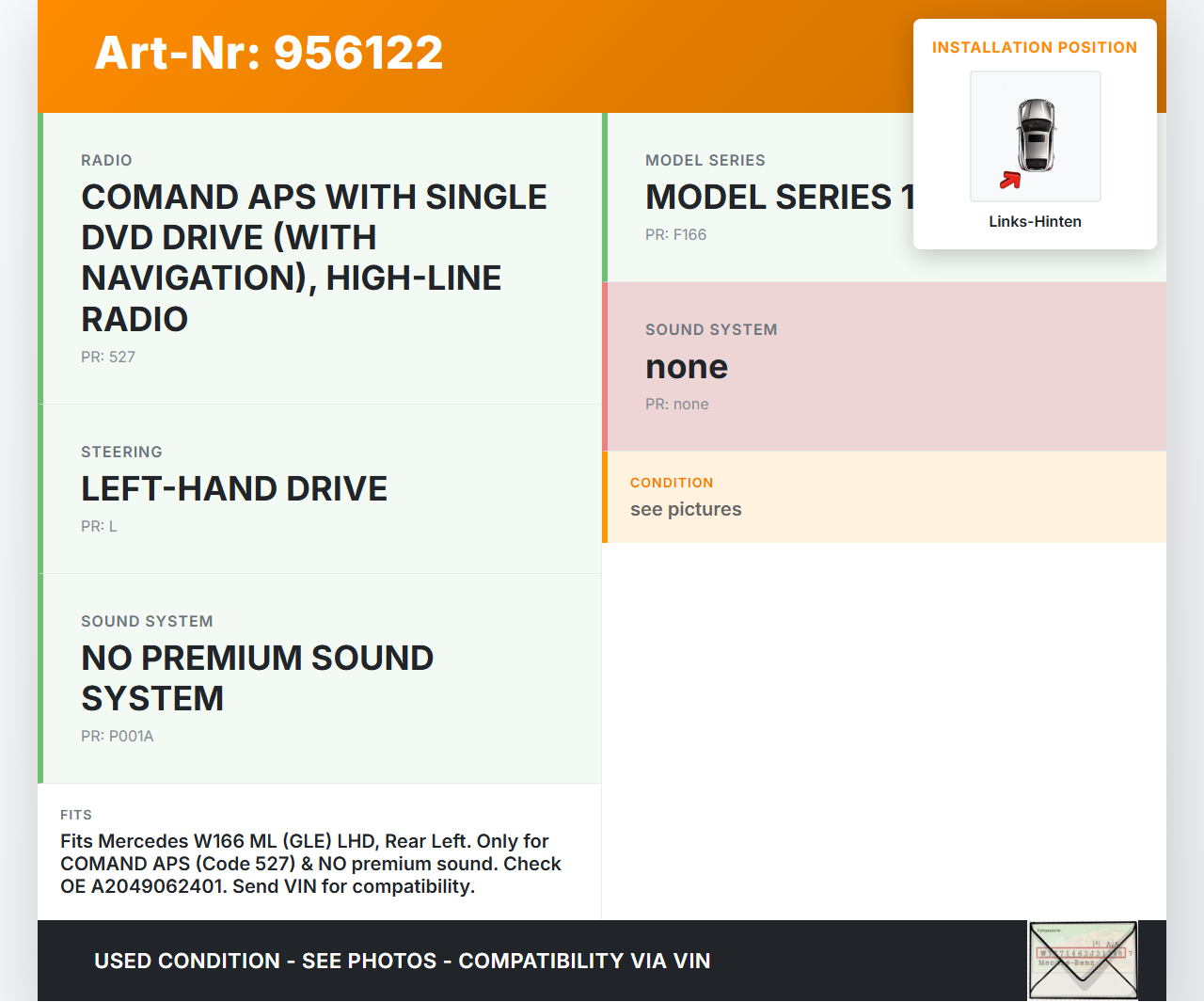Click the PR: F166 model code
The width and height of the screenshot is (1204, 1002).
click(x=675, y=235)
